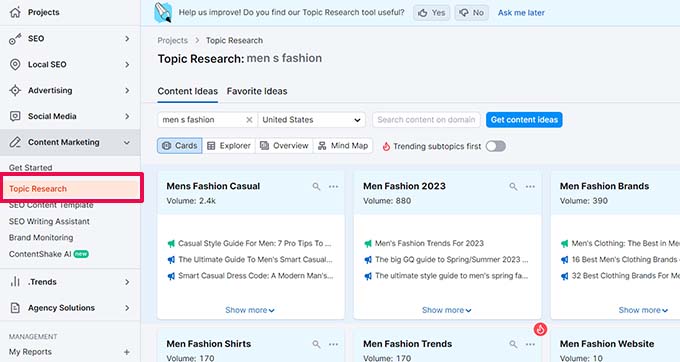Expand the Agency Solutions menu chevron

click(x=127, y=308)
